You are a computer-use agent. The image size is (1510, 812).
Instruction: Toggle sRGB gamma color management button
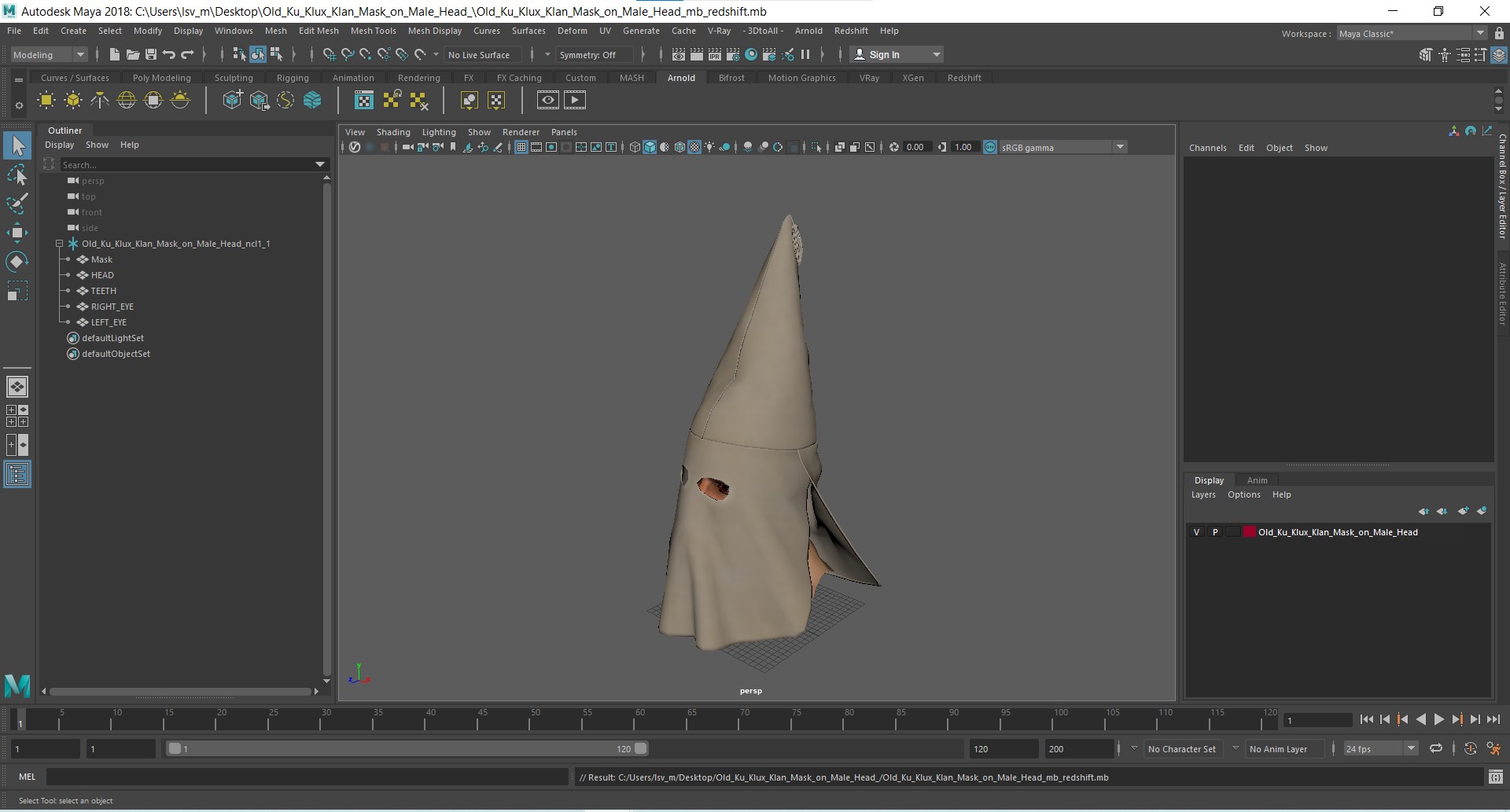coord(990,147)
